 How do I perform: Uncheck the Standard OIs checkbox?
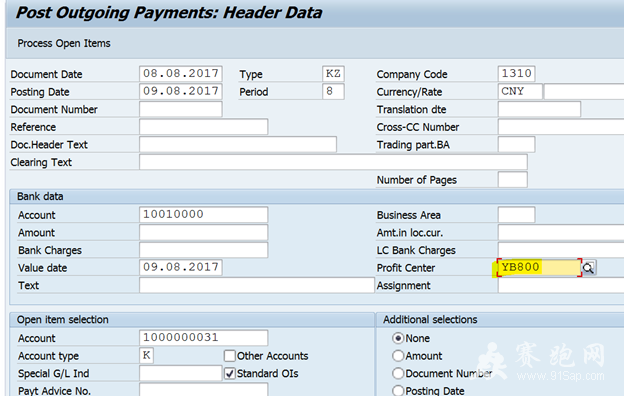coord(230,373)
